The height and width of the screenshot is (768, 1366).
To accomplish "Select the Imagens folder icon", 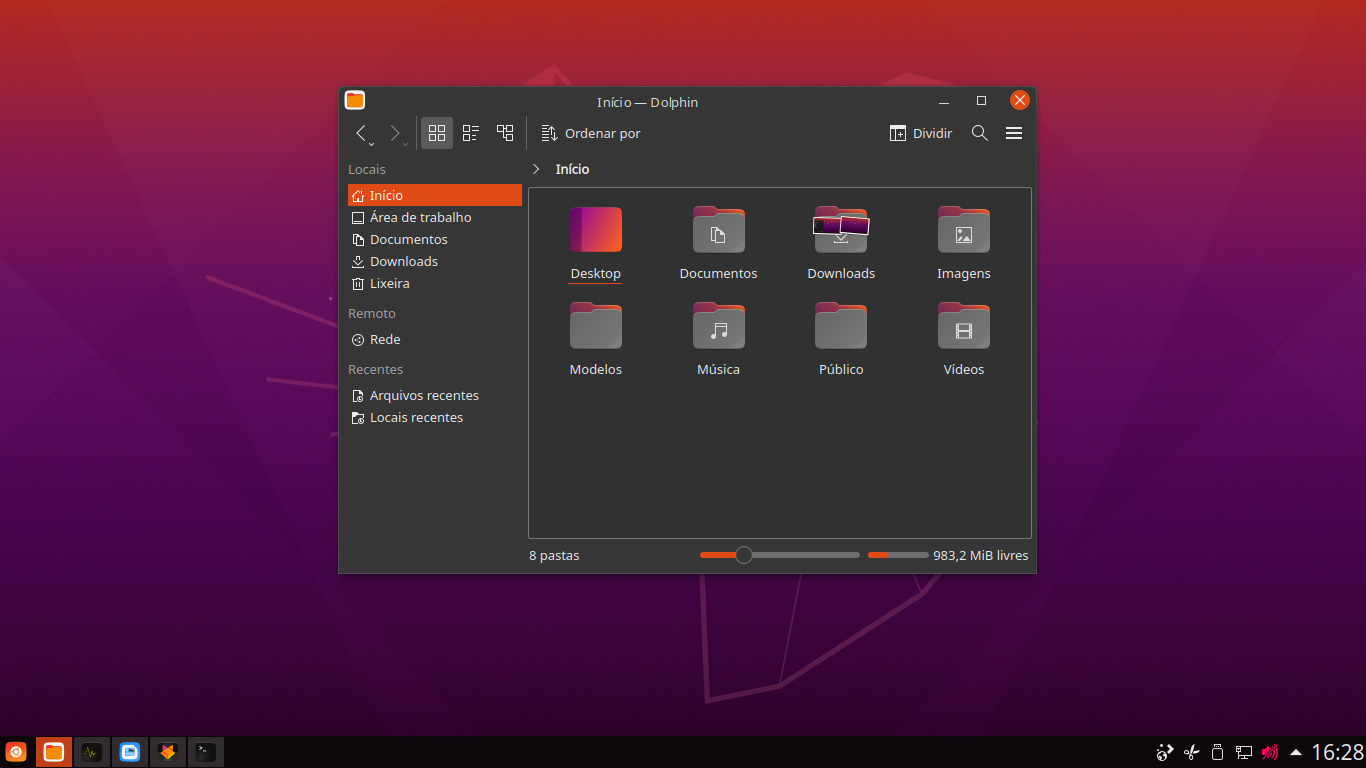I will click(963, 231).
